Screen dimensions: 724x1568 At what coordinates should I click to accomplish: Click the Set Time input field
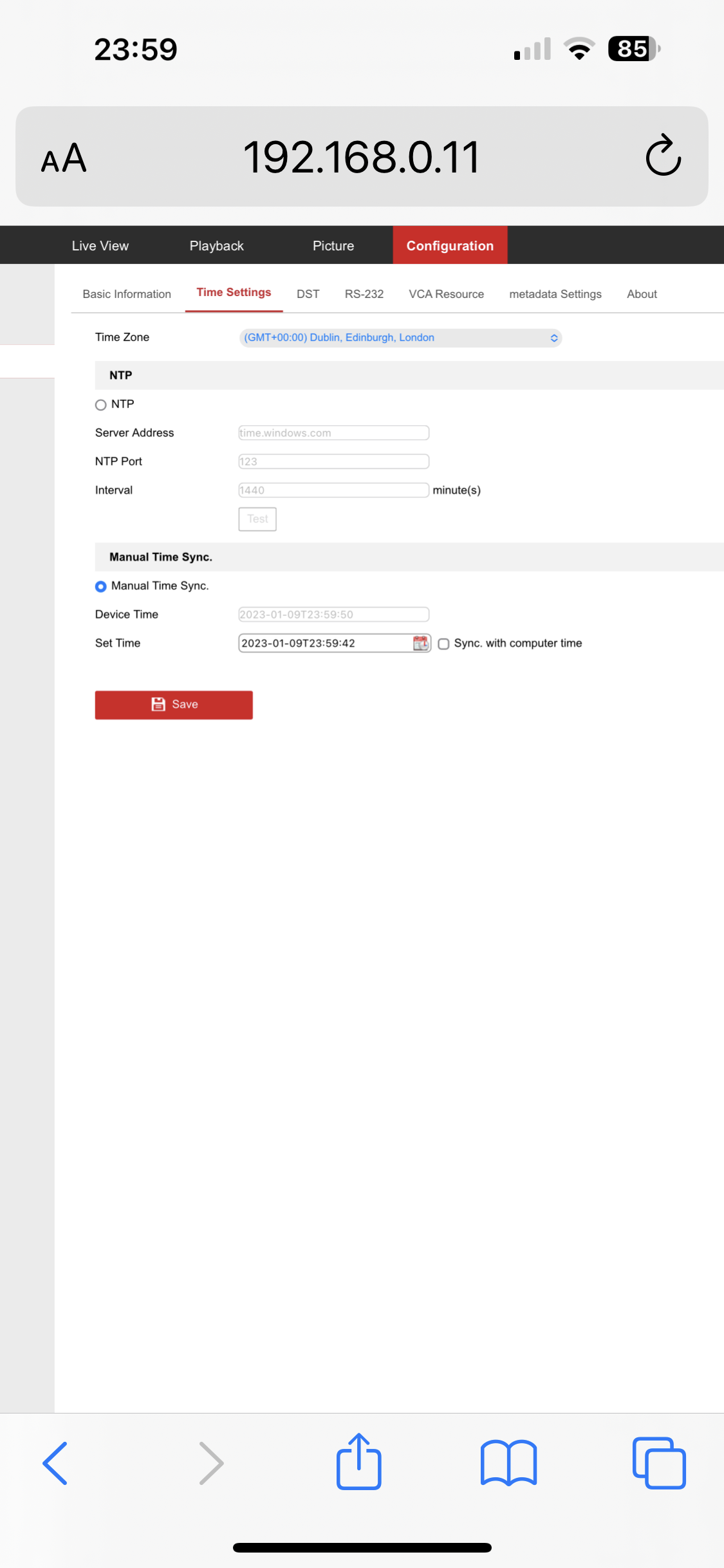coord(325,643)
